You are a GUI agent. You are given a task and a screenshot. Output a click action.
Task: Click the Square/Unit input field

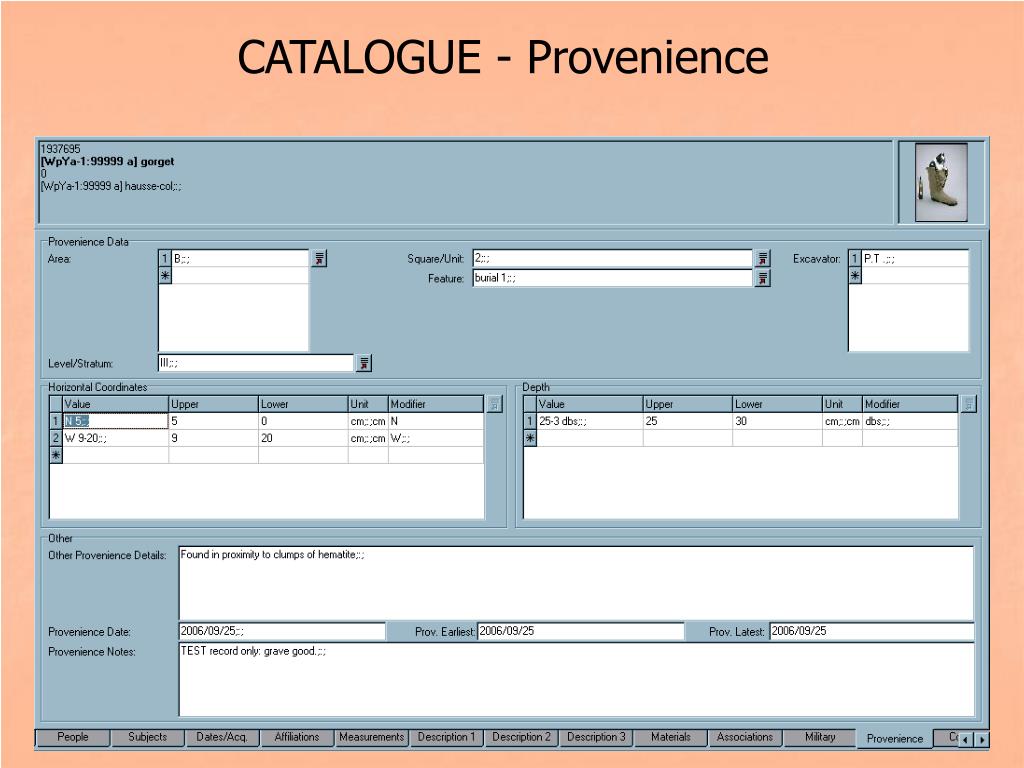pyautogui.click(x=613, y=259)
